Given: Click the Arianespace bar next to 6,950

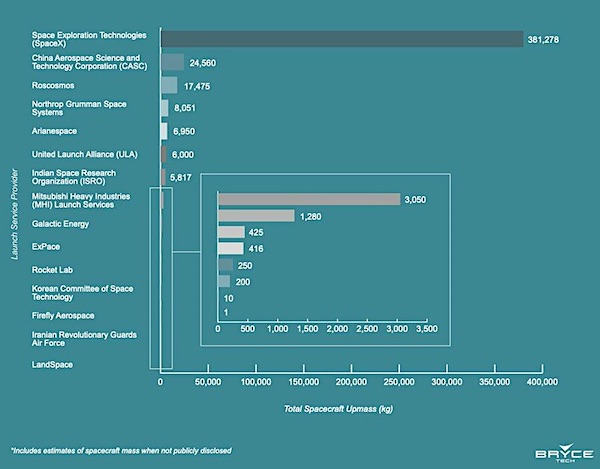Looking at the screenshot, I should pos(164,131).
